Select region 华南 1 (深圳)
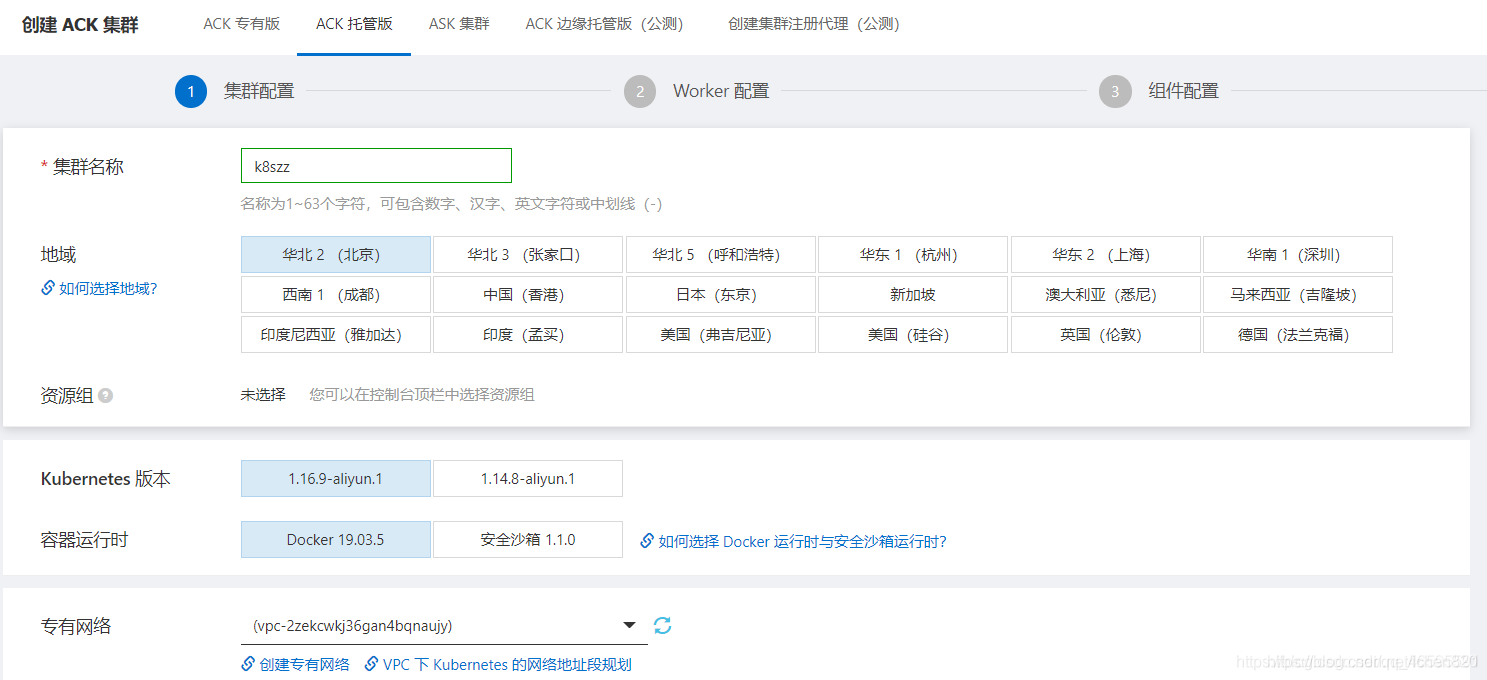1487x680 pixels. pyautogui.click(x=1298, y=255)
